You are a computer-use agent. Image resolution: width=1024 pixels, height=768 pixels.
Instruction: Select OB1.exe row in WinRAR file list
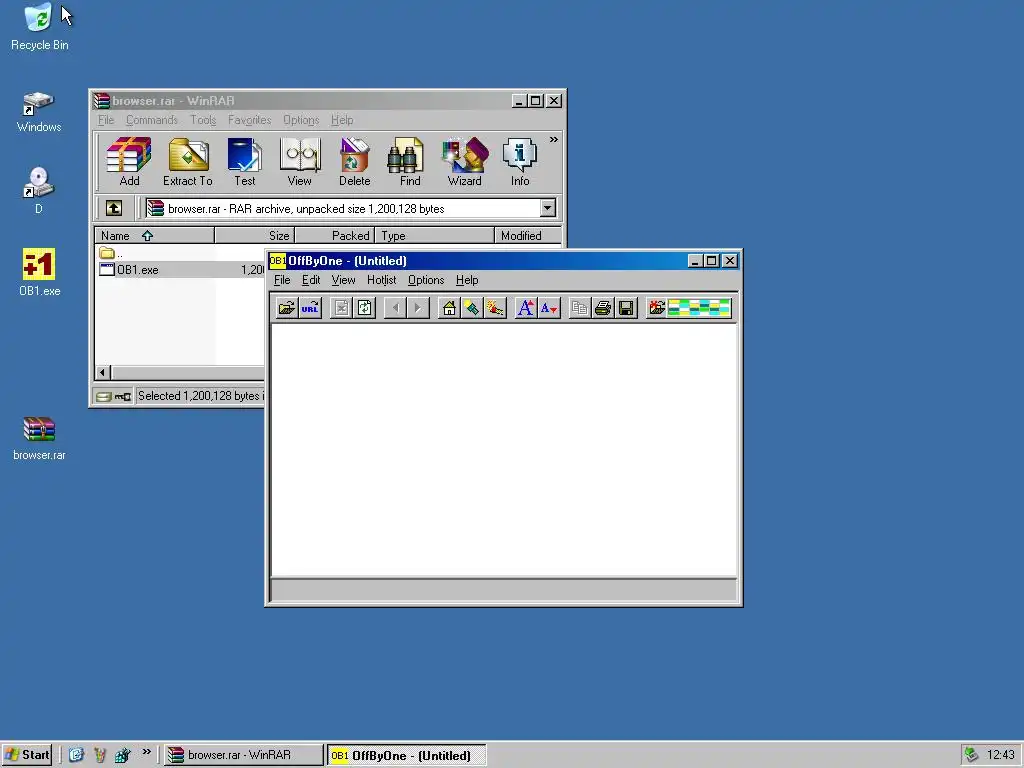click(181, 270)
